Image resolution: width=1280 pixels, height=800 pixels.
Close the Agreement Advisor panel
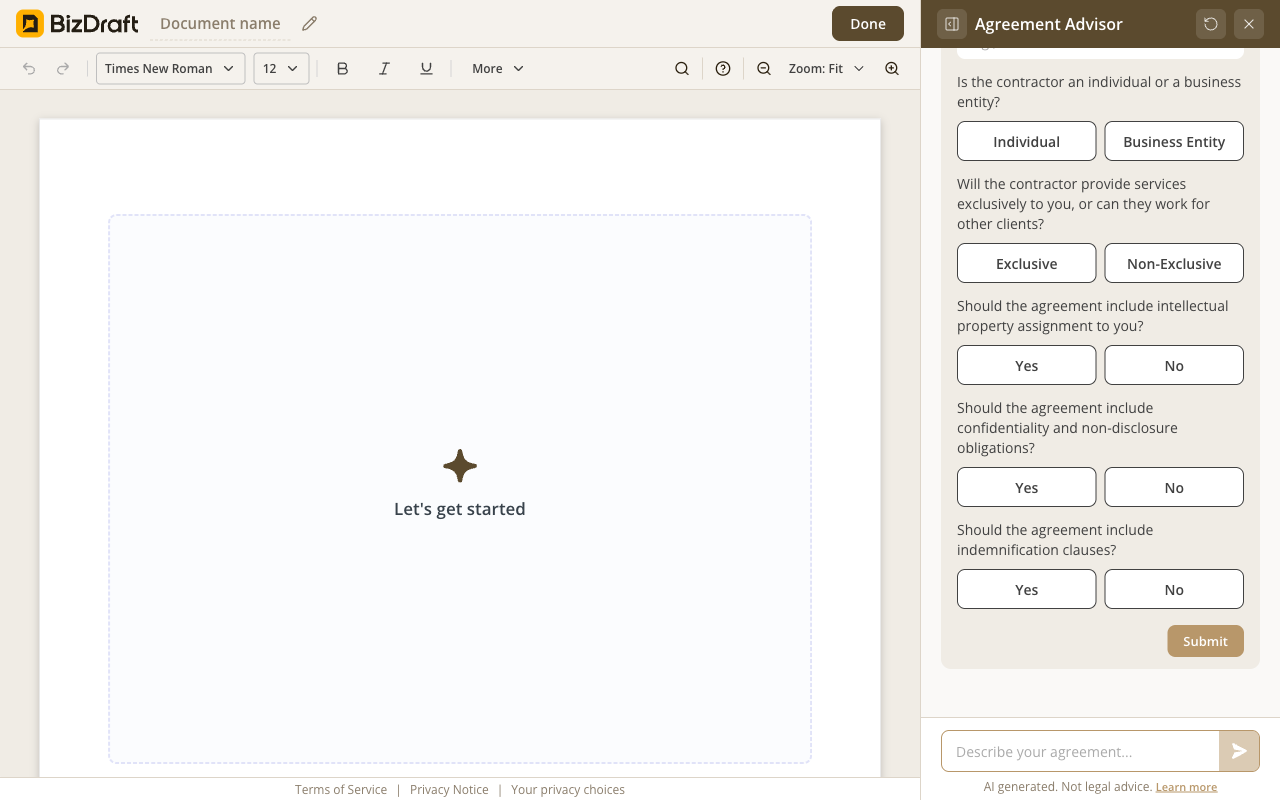(1249, 24)
